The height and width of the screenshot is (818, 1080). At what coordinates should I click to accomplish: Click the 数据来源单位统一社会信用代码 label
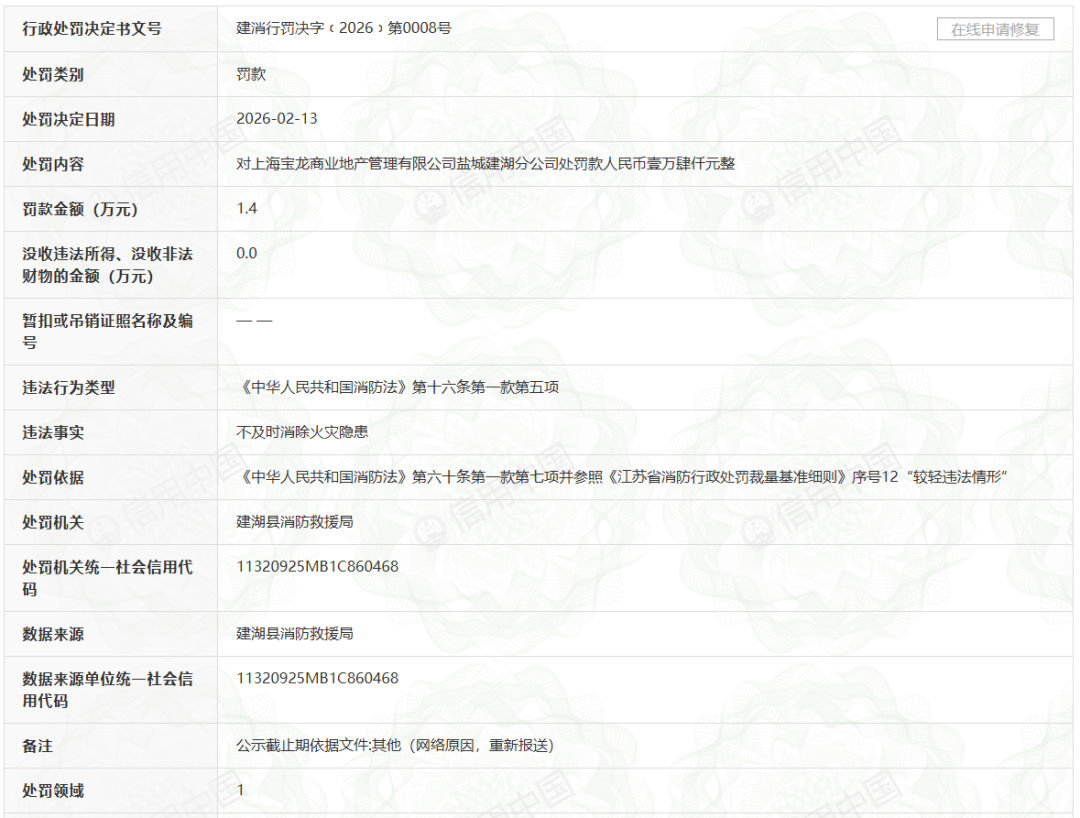click(x=107, y=689)
